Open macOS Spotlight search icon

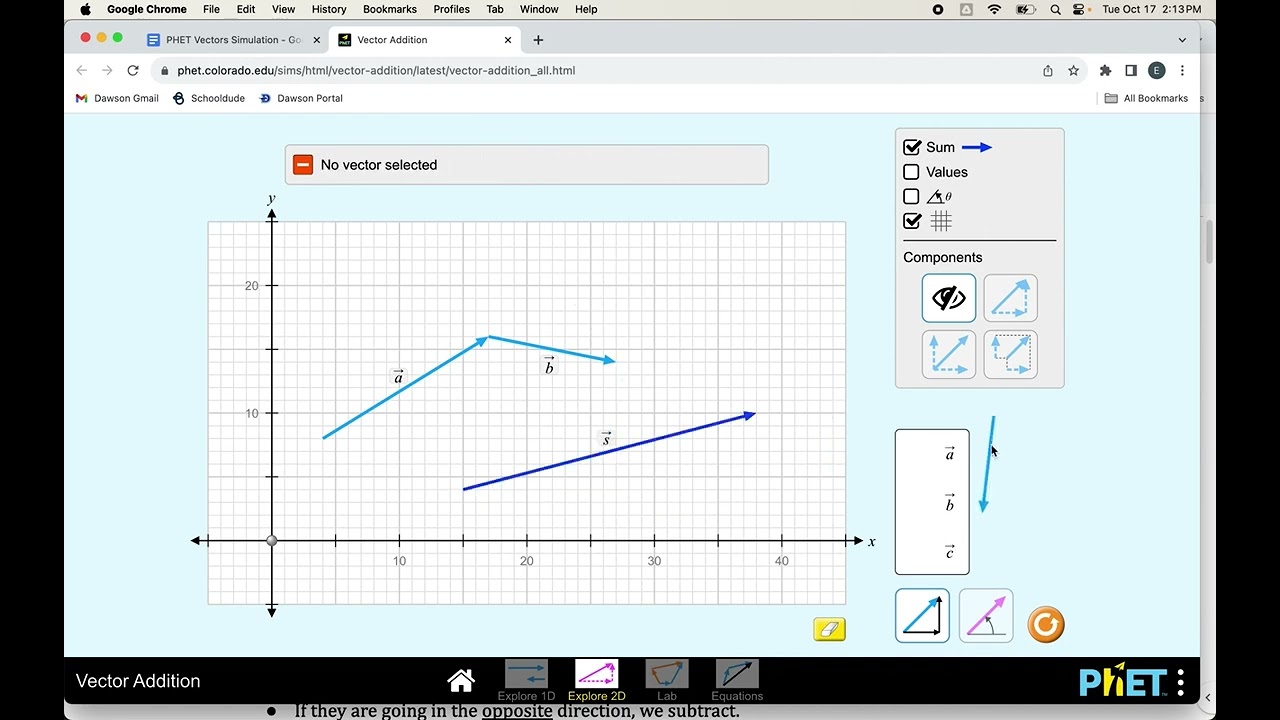[1055, 9]
